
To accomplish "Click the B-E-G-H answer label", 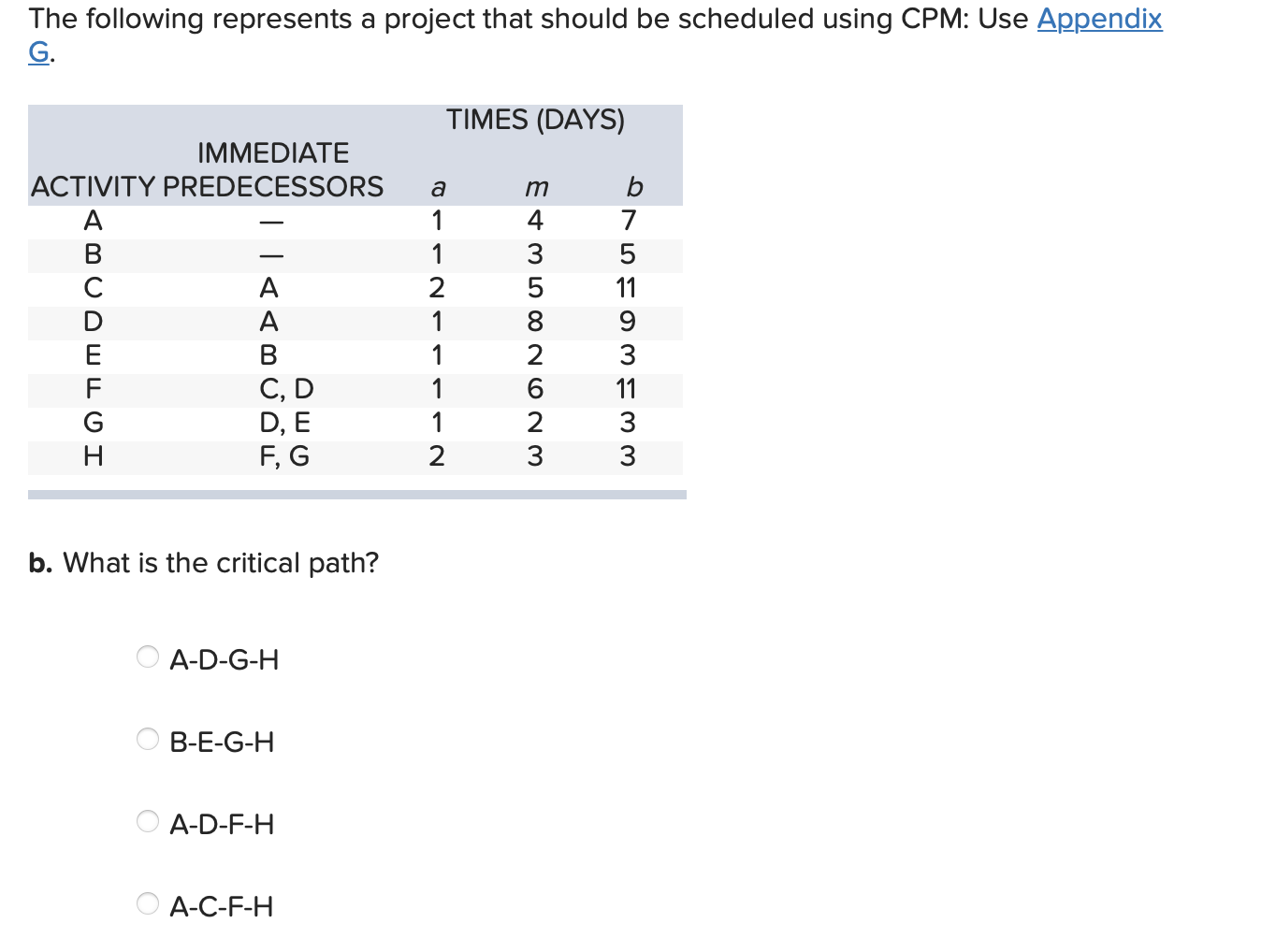I will click(223, 742).
